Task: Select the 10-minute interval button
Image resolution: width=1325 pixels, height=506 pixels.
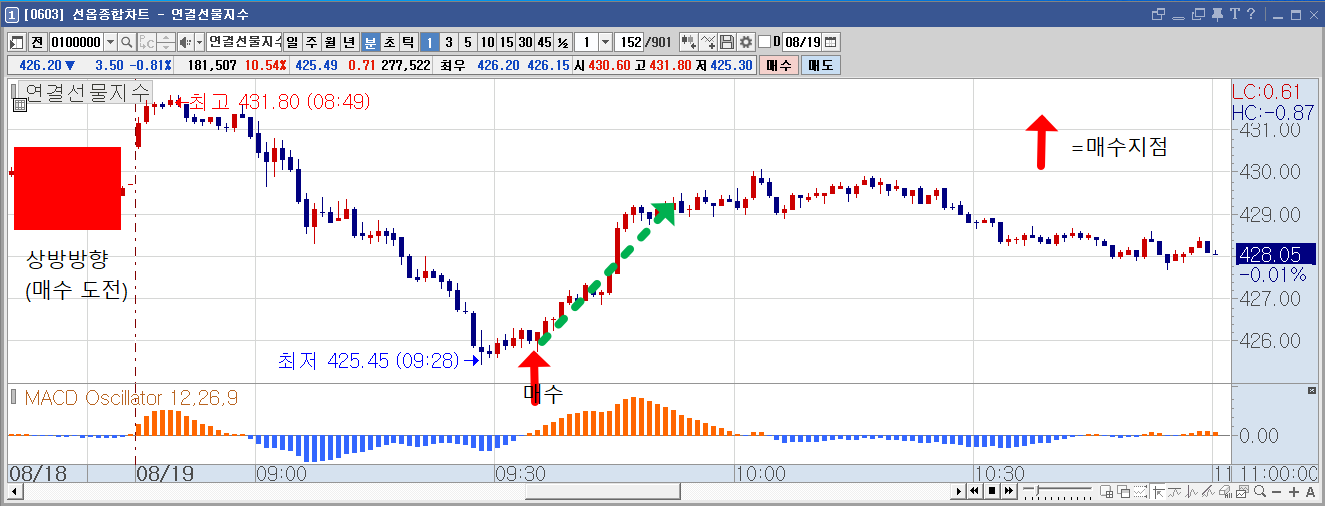Action: [487, 42]
